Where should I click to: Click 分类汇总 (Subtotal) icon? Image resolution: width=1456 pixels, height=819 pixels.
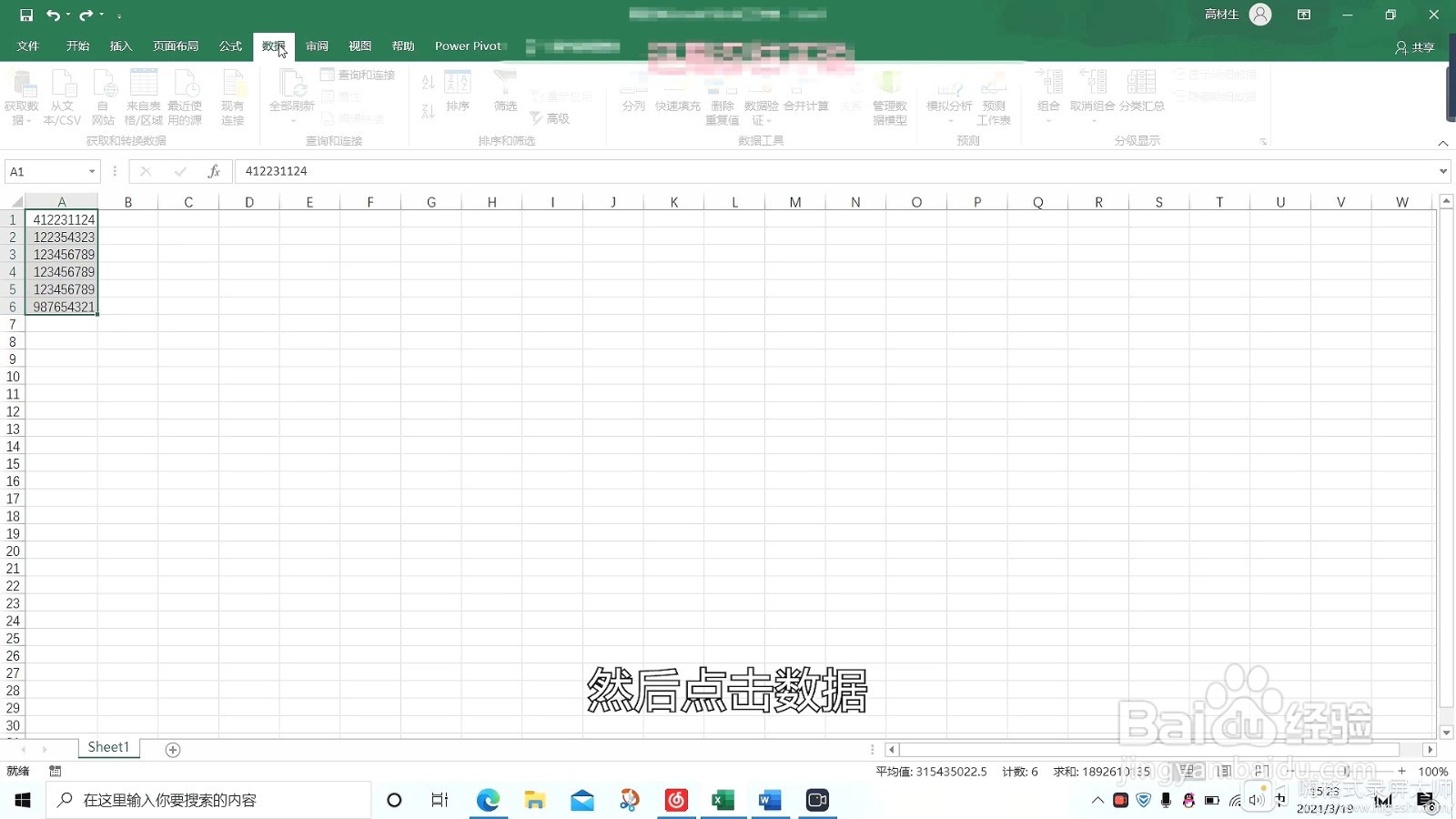pos(1142,91)
